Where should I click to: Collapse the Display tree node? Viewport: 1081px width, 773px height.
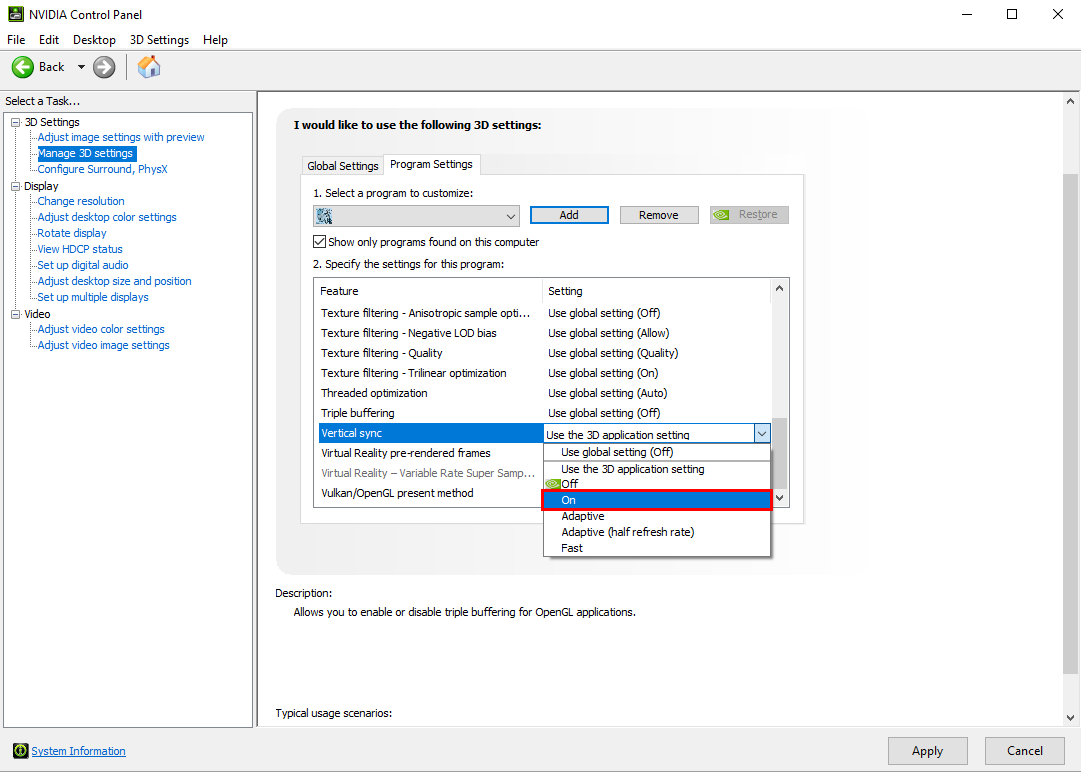pos(15,186)
